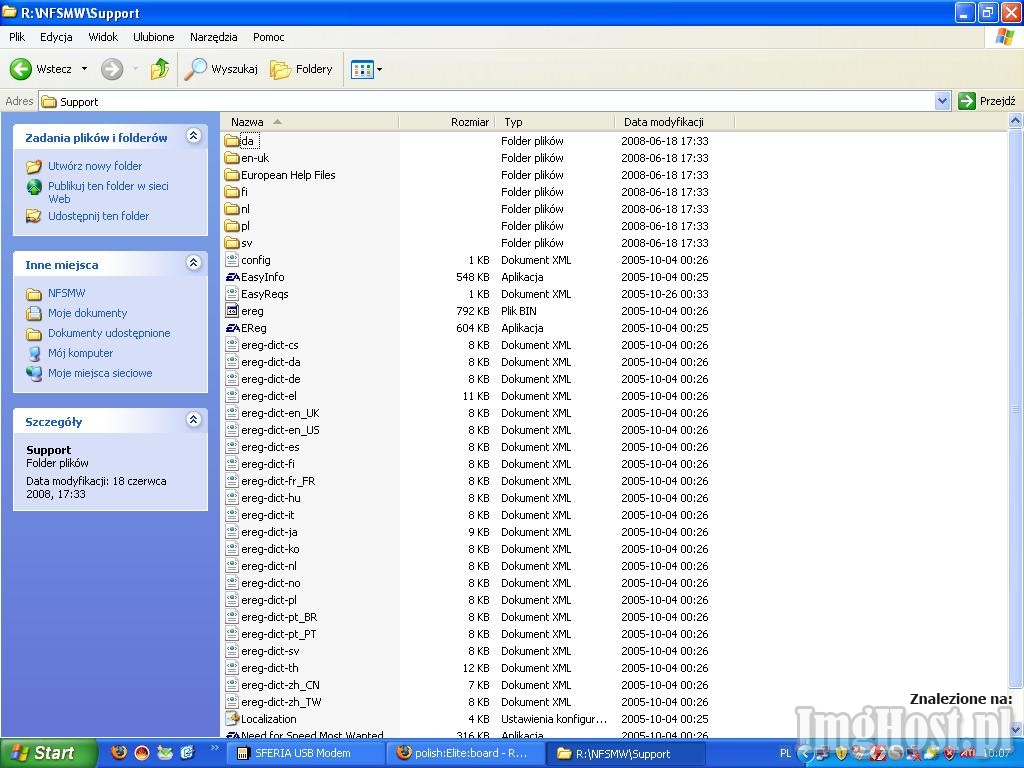The width and height of the screenshot is (1024, 768).
Task: Open Moje dokumenty link
Action: coord(88,313)
